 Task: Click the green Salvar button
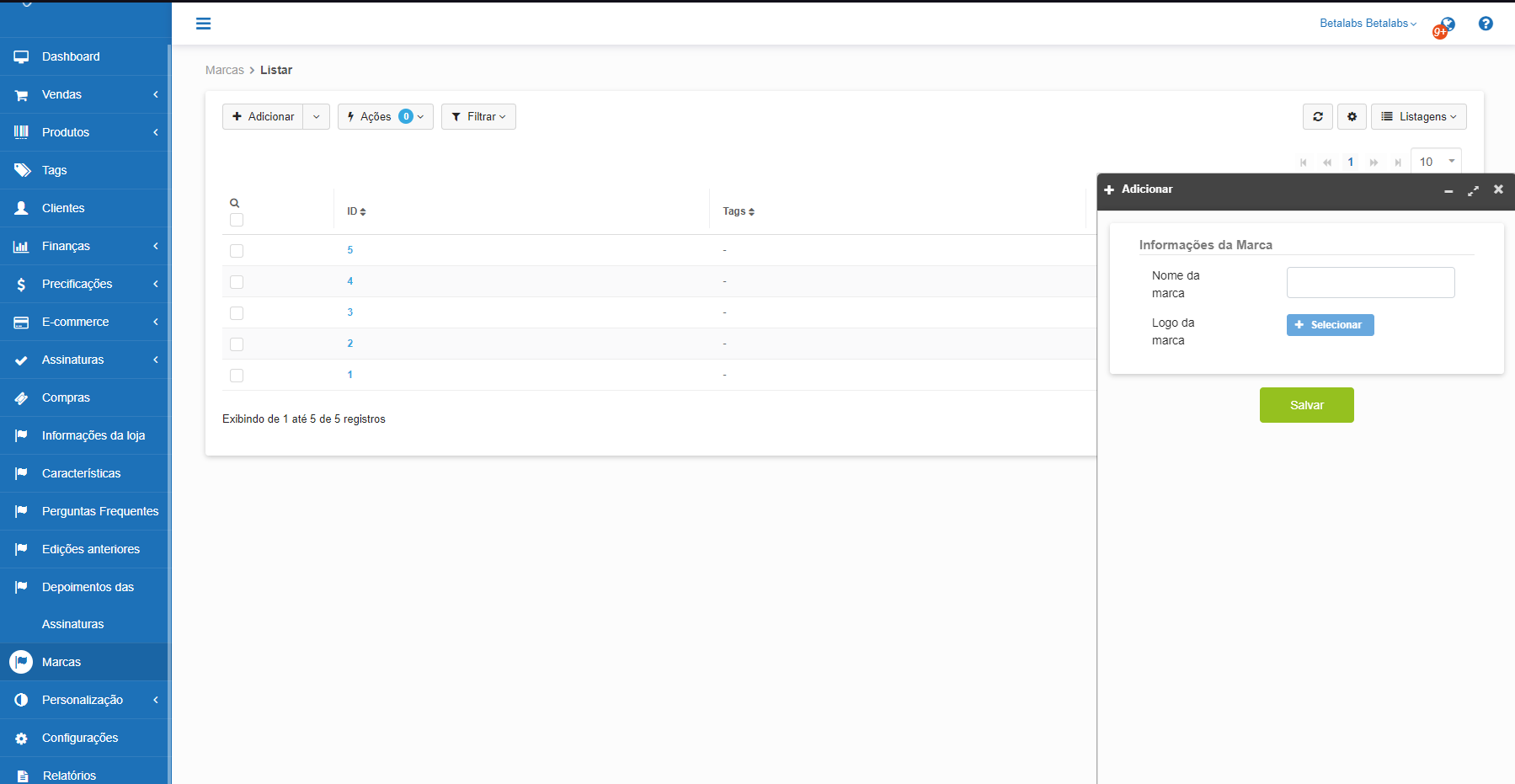pyautogui.click(x=1306, y=405)
